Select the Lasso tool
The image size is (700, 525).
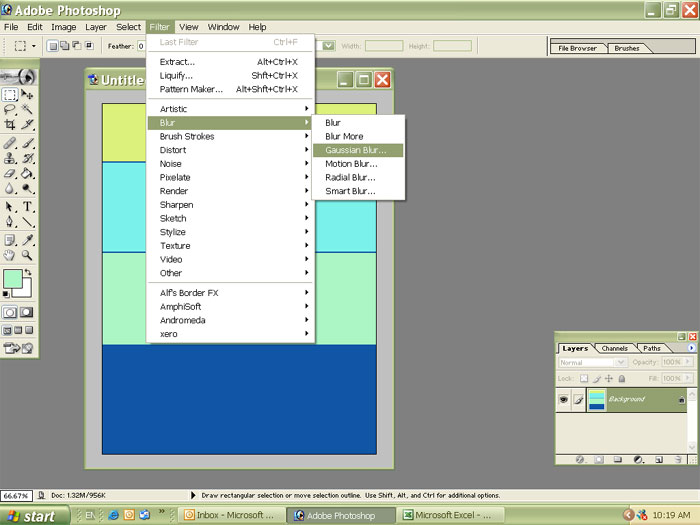[10, 109]
